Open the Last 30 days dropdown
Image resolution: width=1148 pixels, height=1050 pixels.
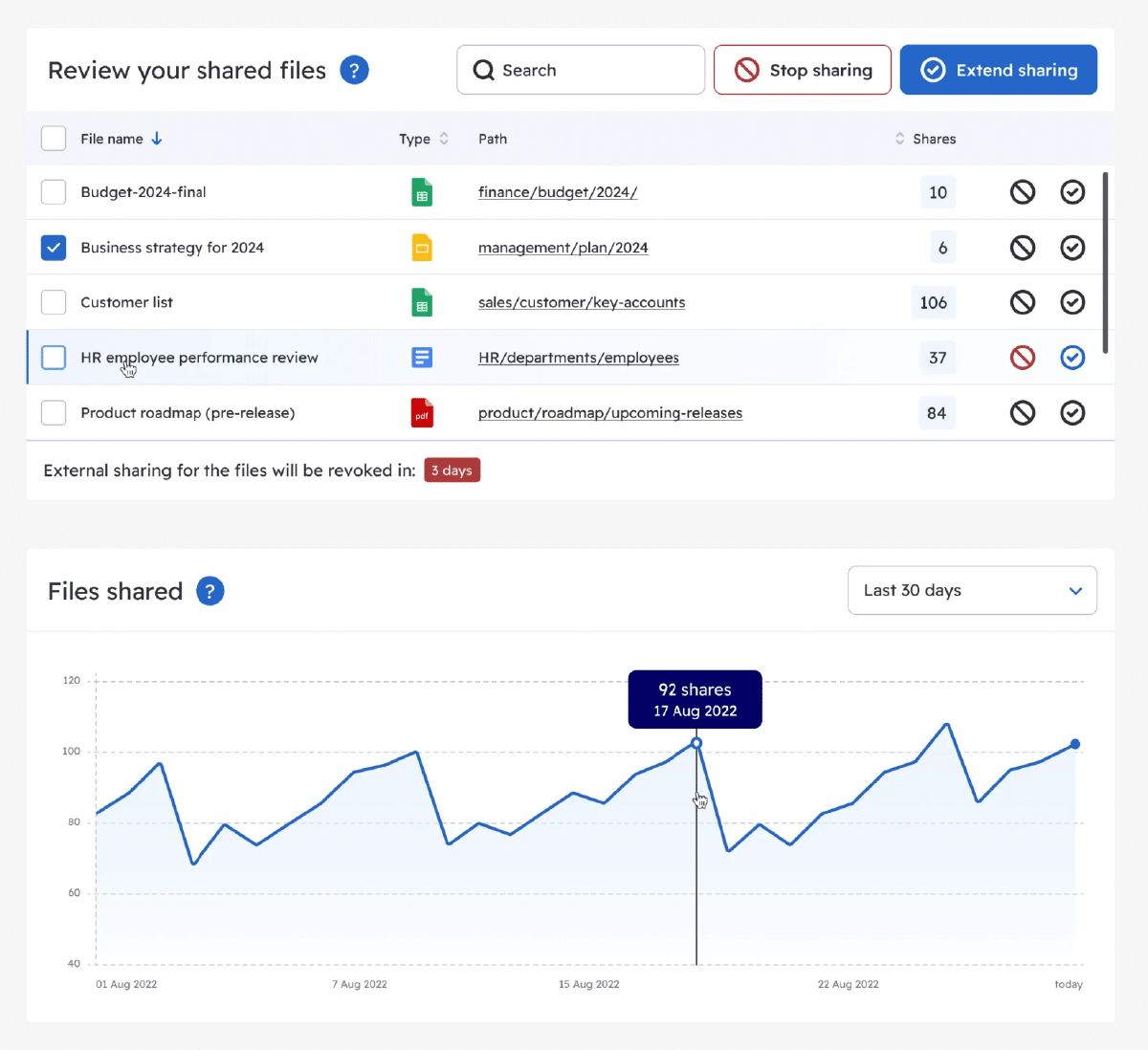tap(972, 590)
